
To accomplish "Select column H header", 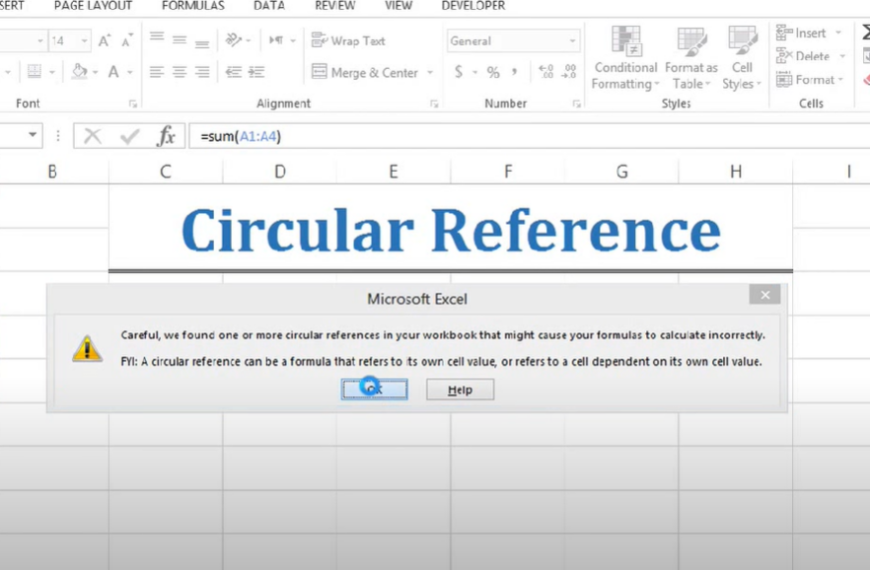I will pyautogui.click(x=736, y=171).
